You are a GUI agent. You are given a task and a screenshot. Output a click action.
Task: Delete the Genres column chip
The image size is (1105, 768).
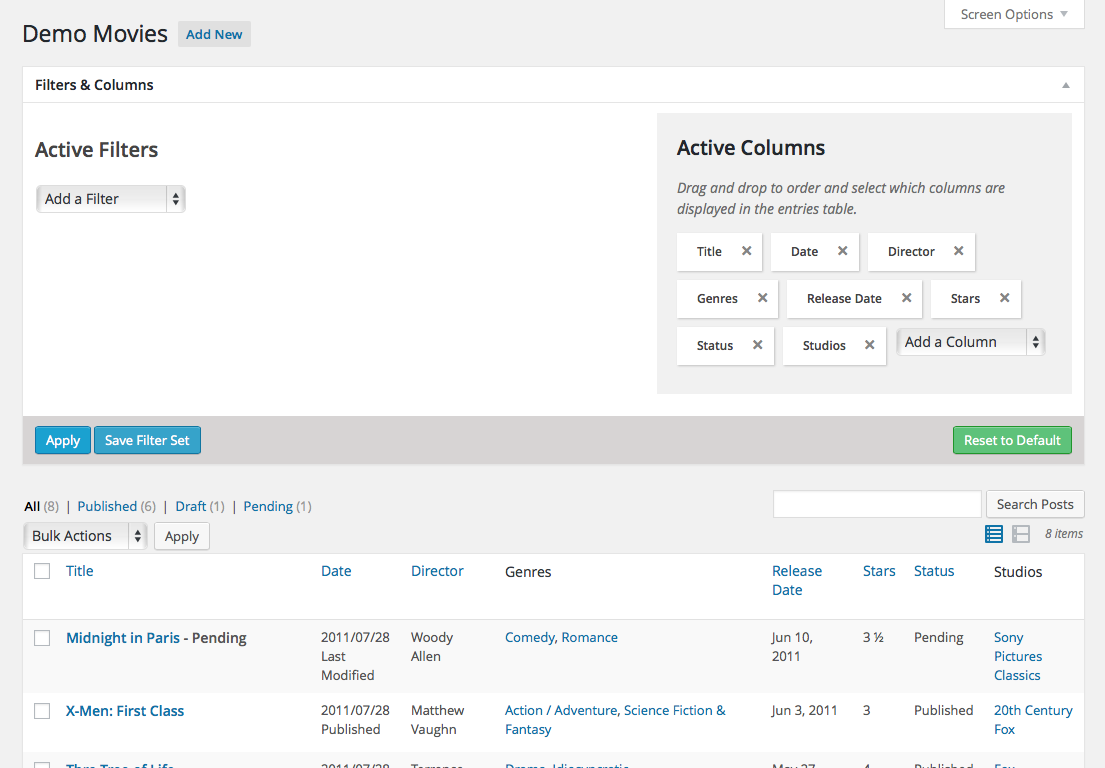click(762, 298)
